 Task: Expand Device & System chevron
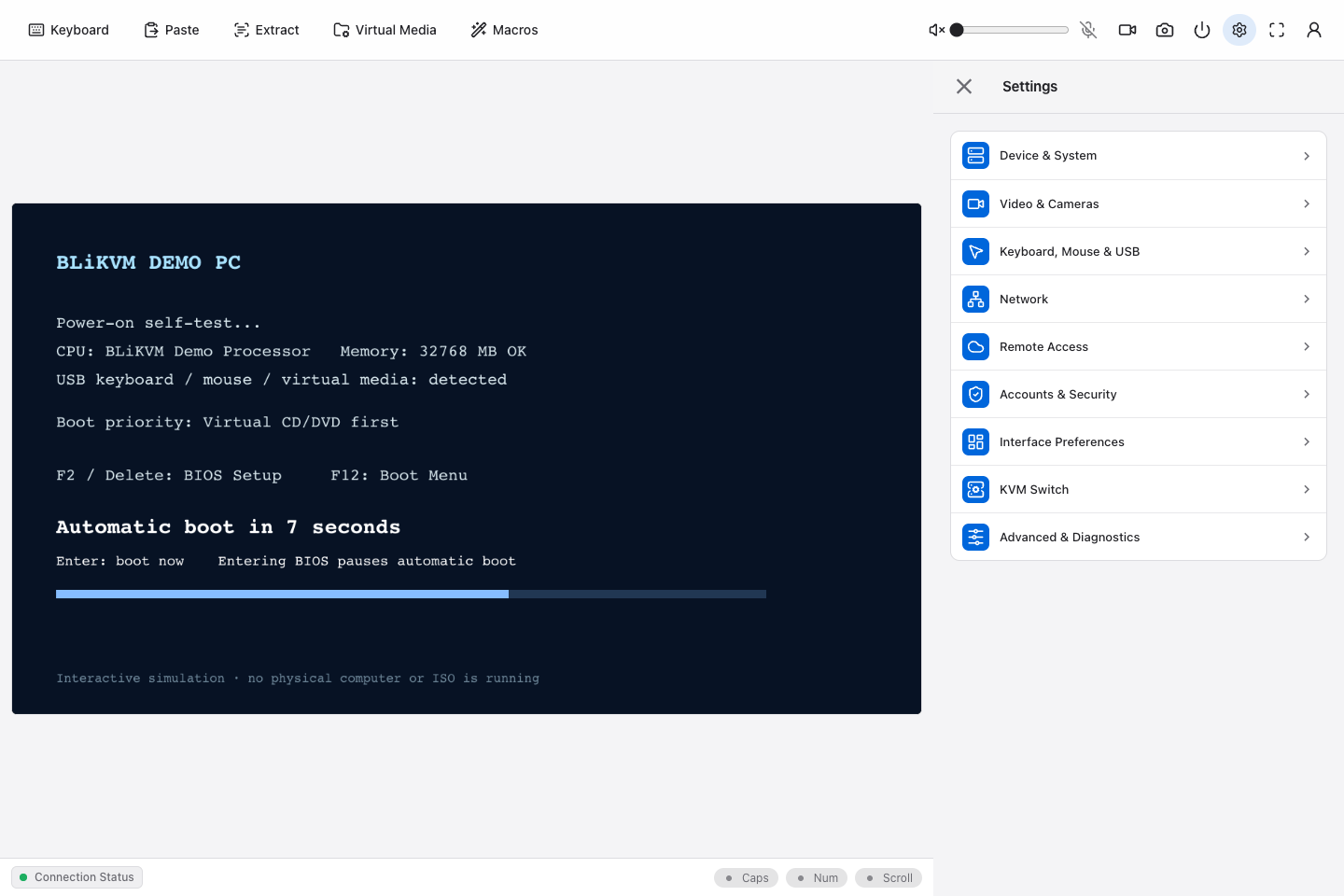[x=1307, y=156]
